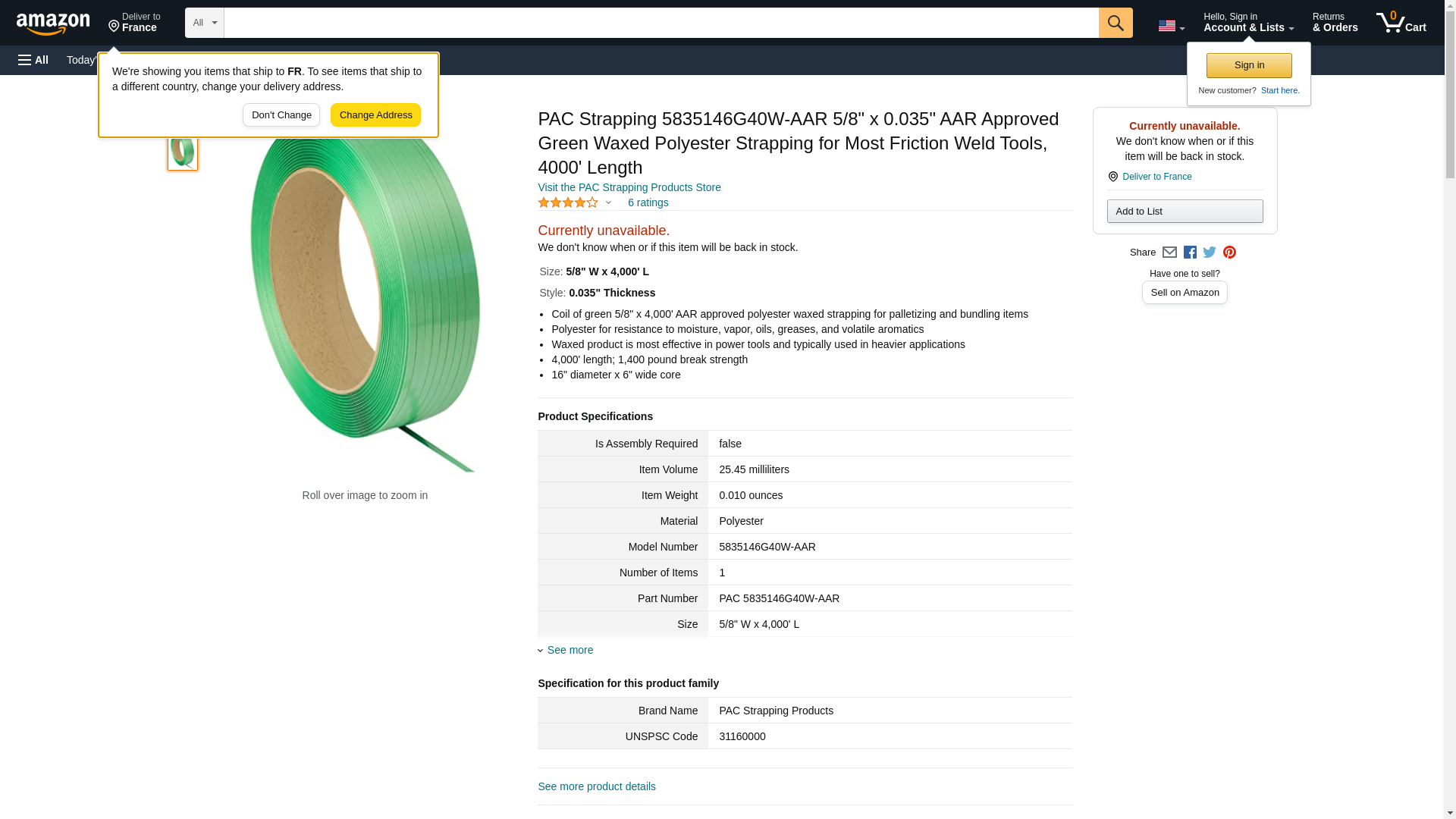Viewport: 1456px width, 819px height.
Task: Select the green strapping product thumbnail
Action: click(183, 152)
